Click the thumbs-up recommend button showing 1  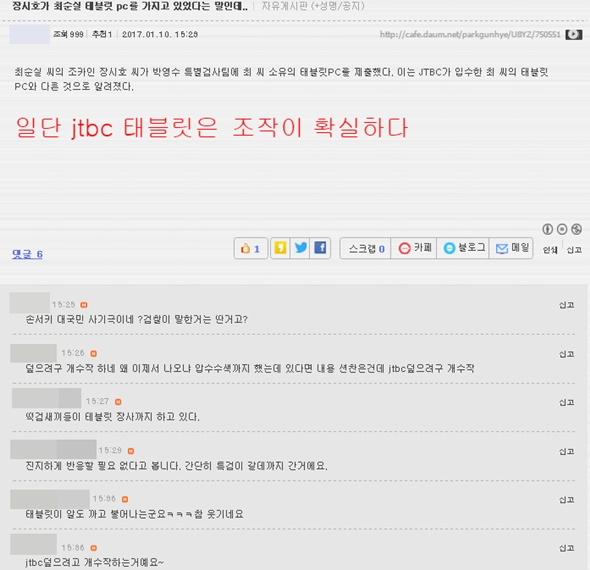pyautogui.click(x=251, y=248)
